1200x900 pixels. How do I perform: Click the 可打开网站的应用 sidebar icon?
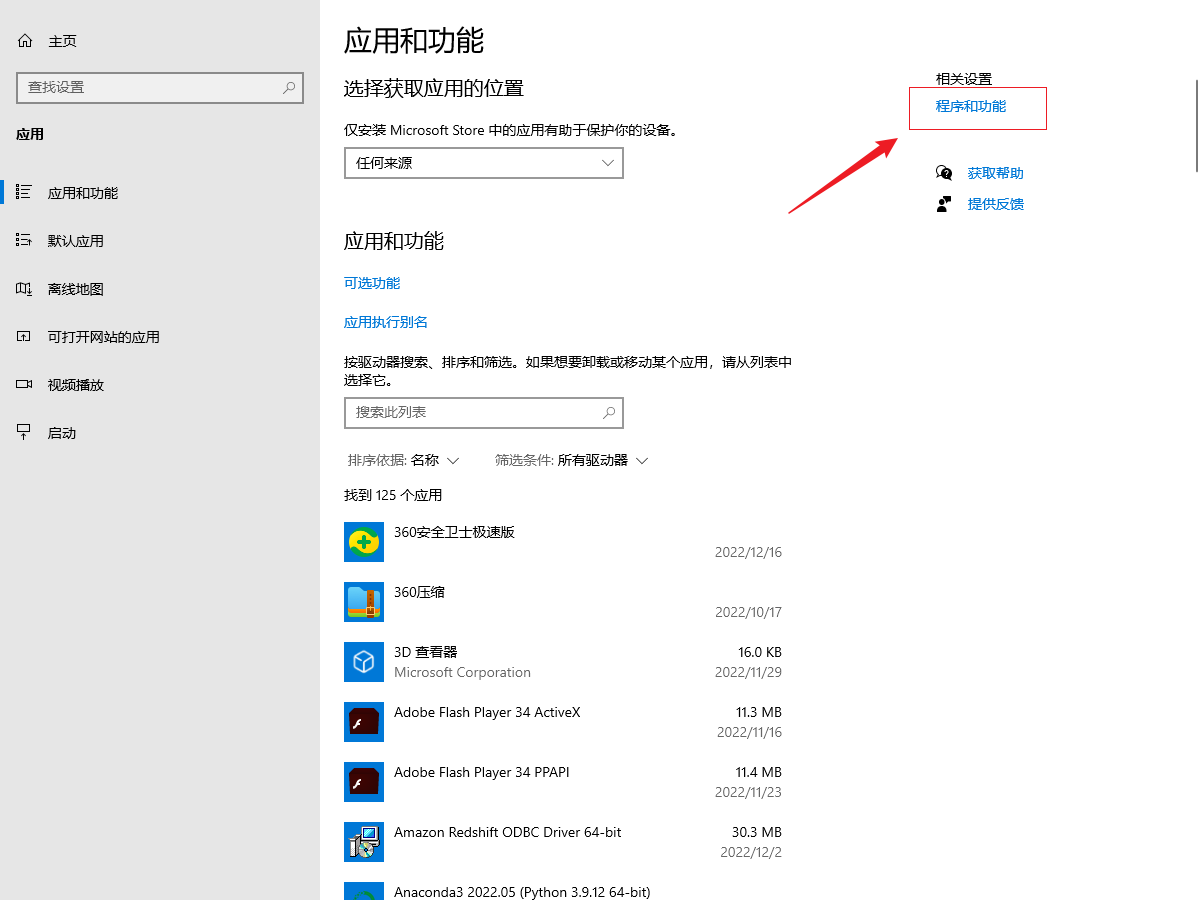click(25, 336)
